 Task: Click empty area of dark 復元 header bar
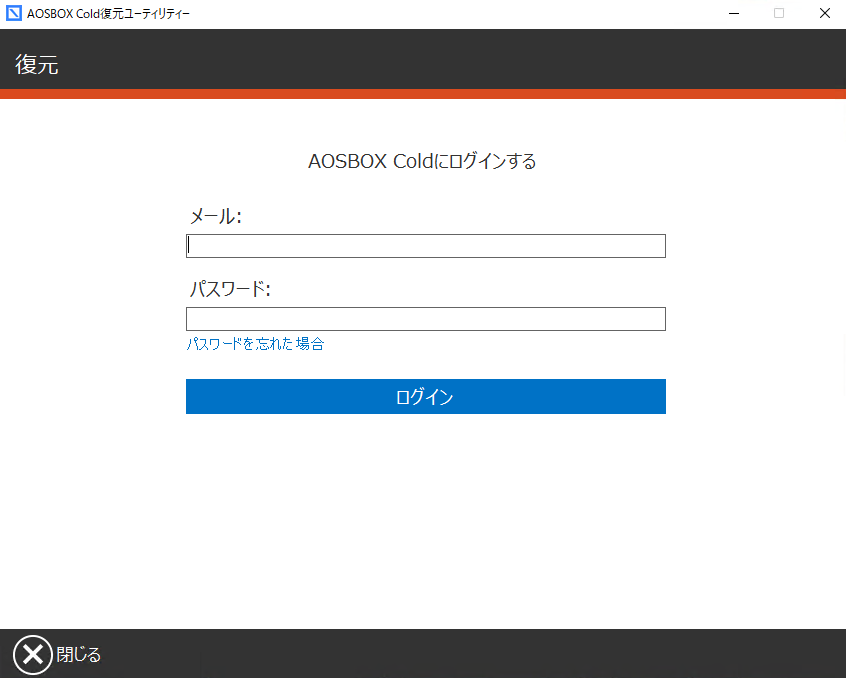click(x=450, y=60)
